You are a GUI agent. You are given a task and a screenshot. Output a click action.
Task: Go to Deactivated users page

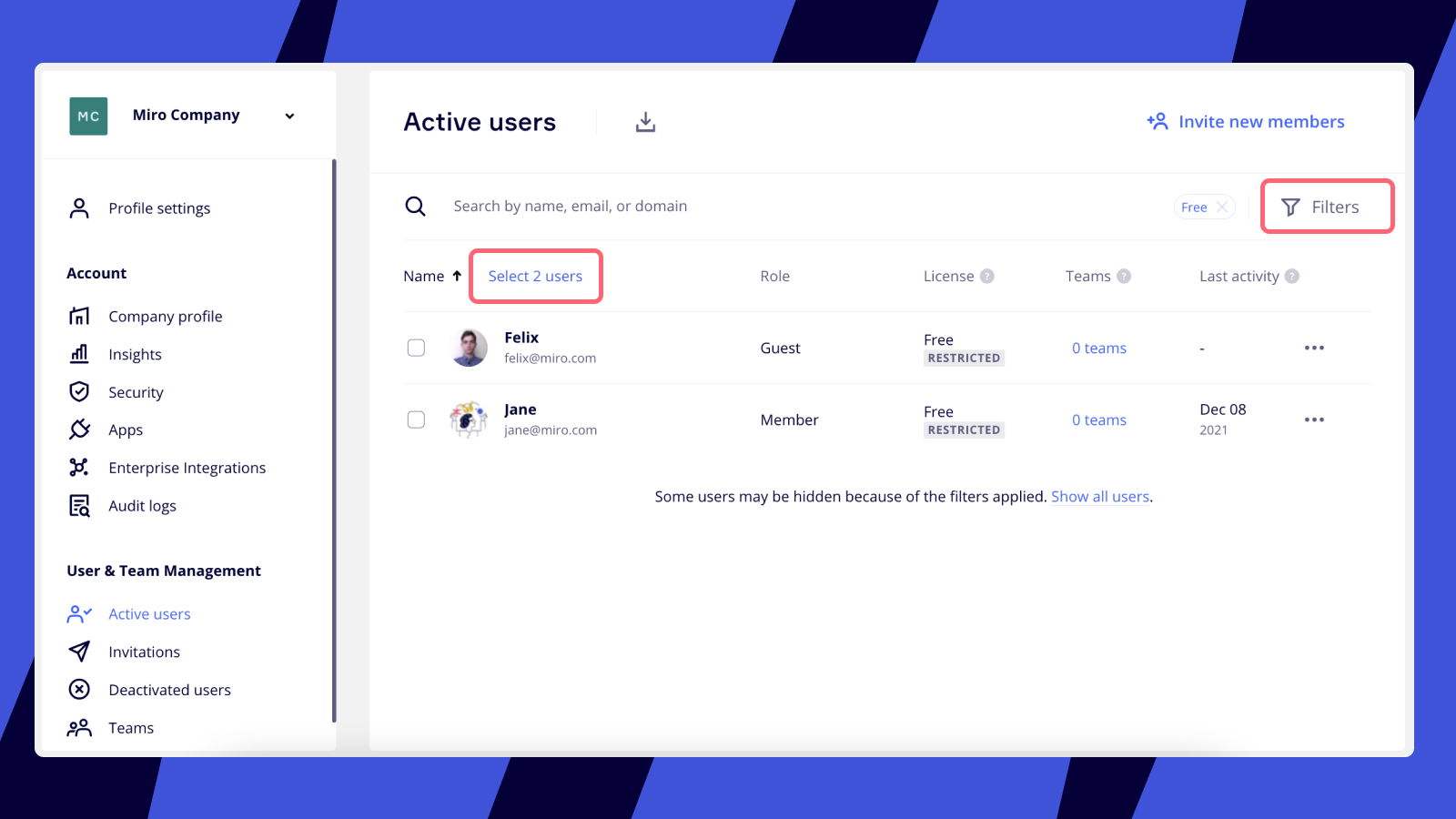pyautogui.click(x=169, y=690)
